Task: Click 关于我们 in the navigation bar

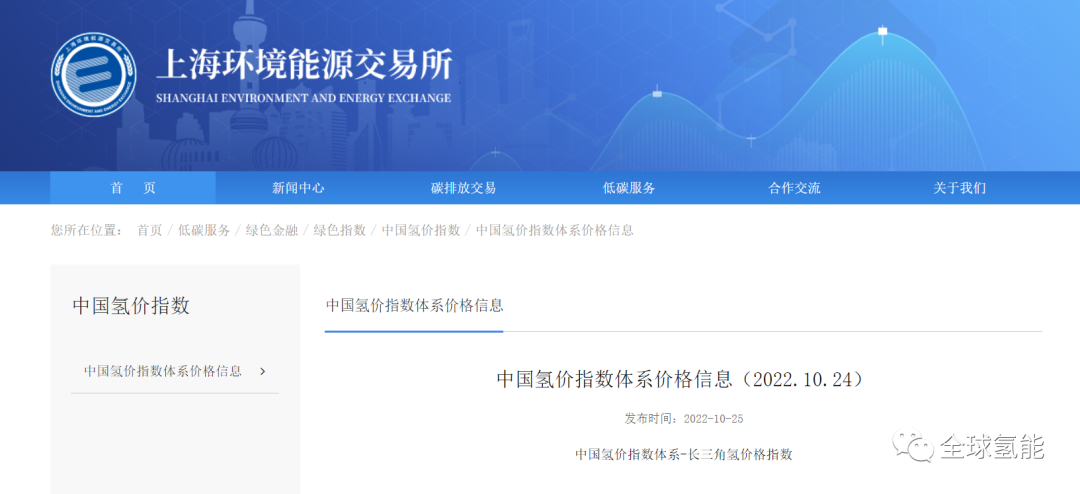Action: tap(959, 188)
